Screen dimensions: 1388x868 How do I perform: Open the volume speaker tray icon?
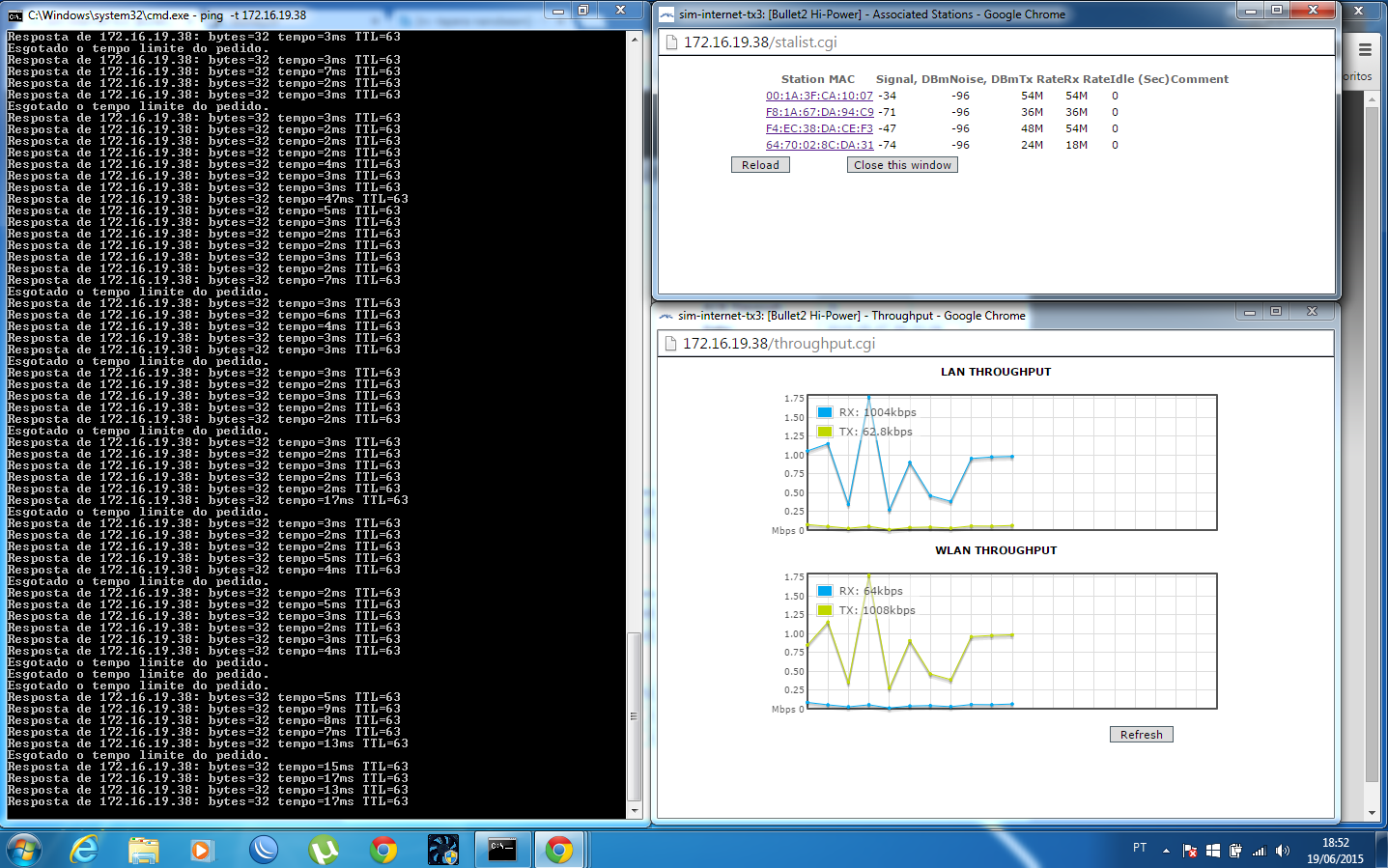click(1282, 851)
